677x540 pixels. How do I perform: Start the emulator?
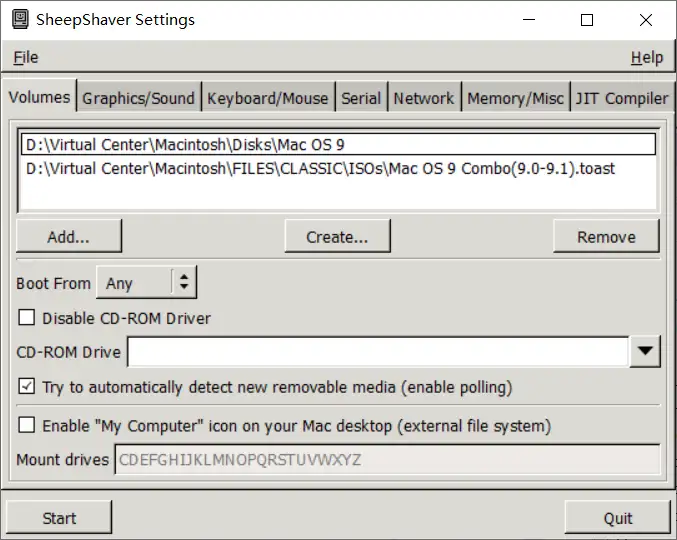pos(59,518)
